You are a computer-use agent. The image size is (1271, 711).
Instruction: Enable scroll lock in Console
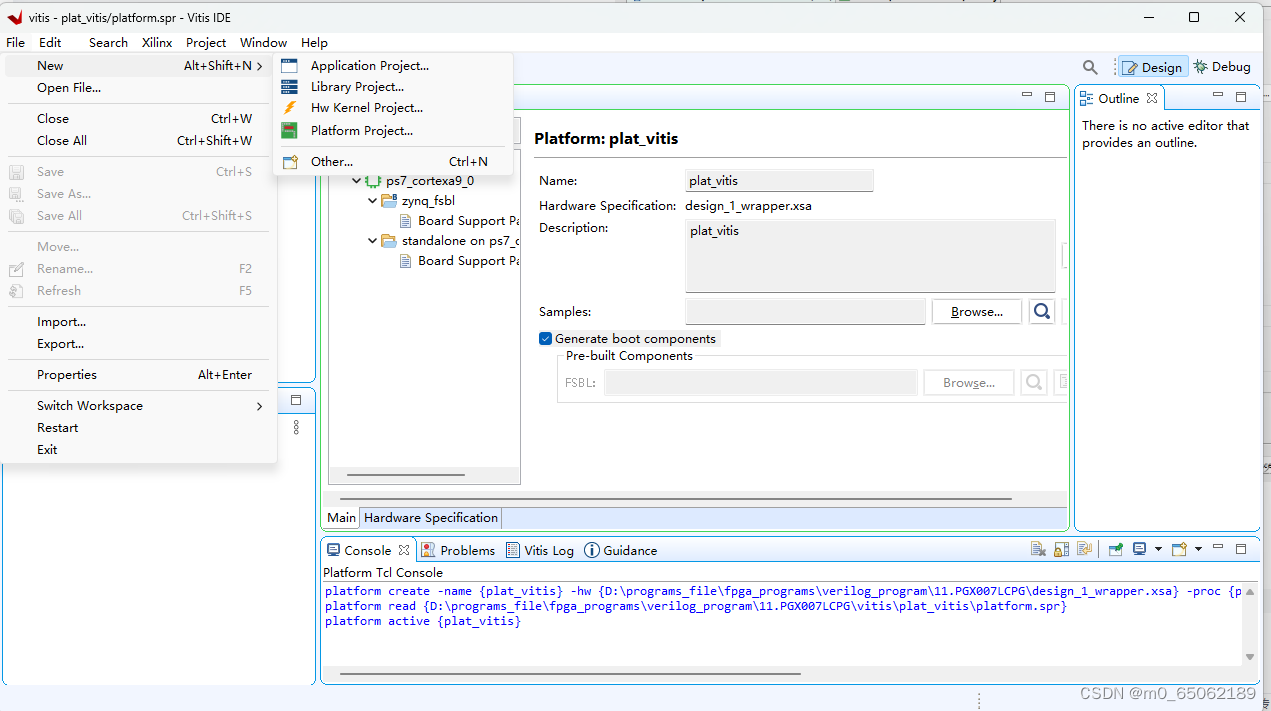1062,549
